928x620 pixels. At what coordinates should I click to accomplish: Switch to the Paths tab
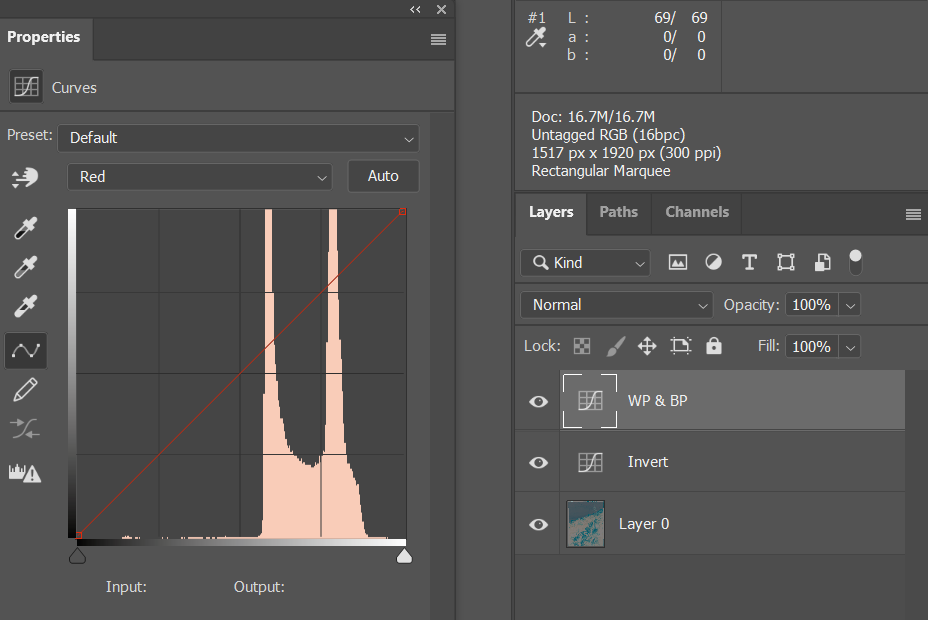tap(618, 212)
